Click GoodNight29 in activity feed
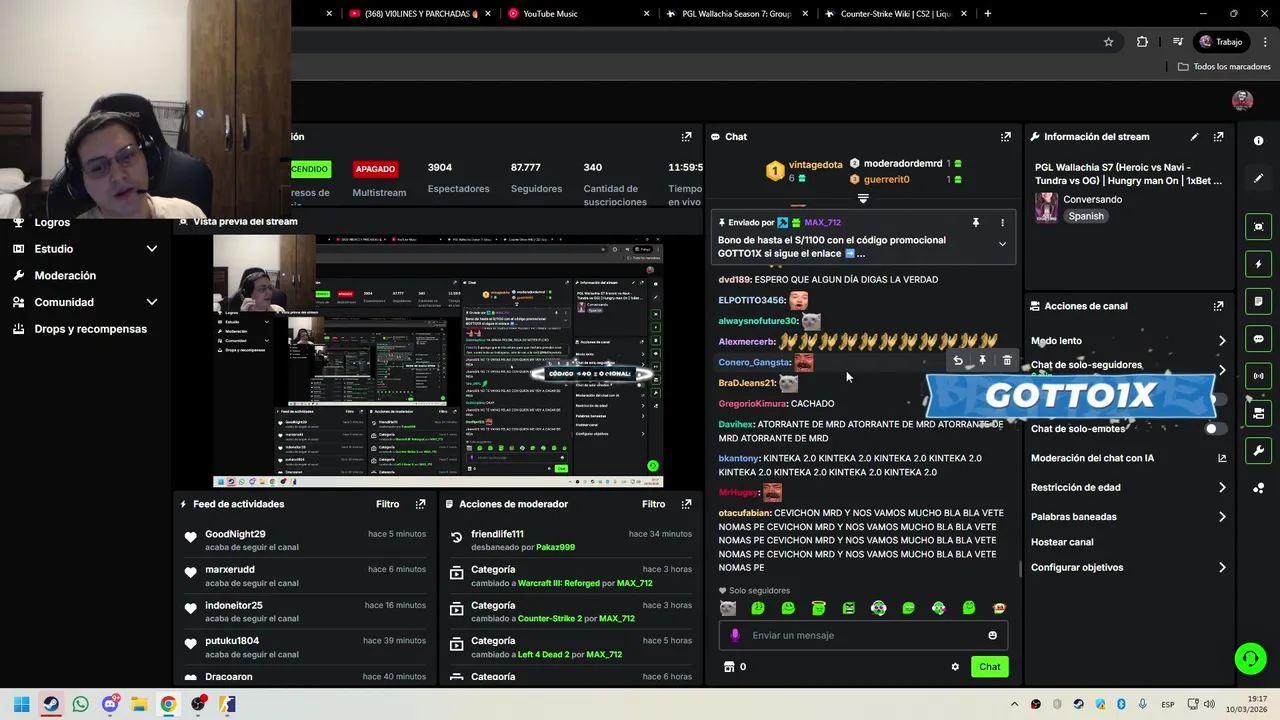Viewport: 1280px width, 720px height. (x=235, y=534)
